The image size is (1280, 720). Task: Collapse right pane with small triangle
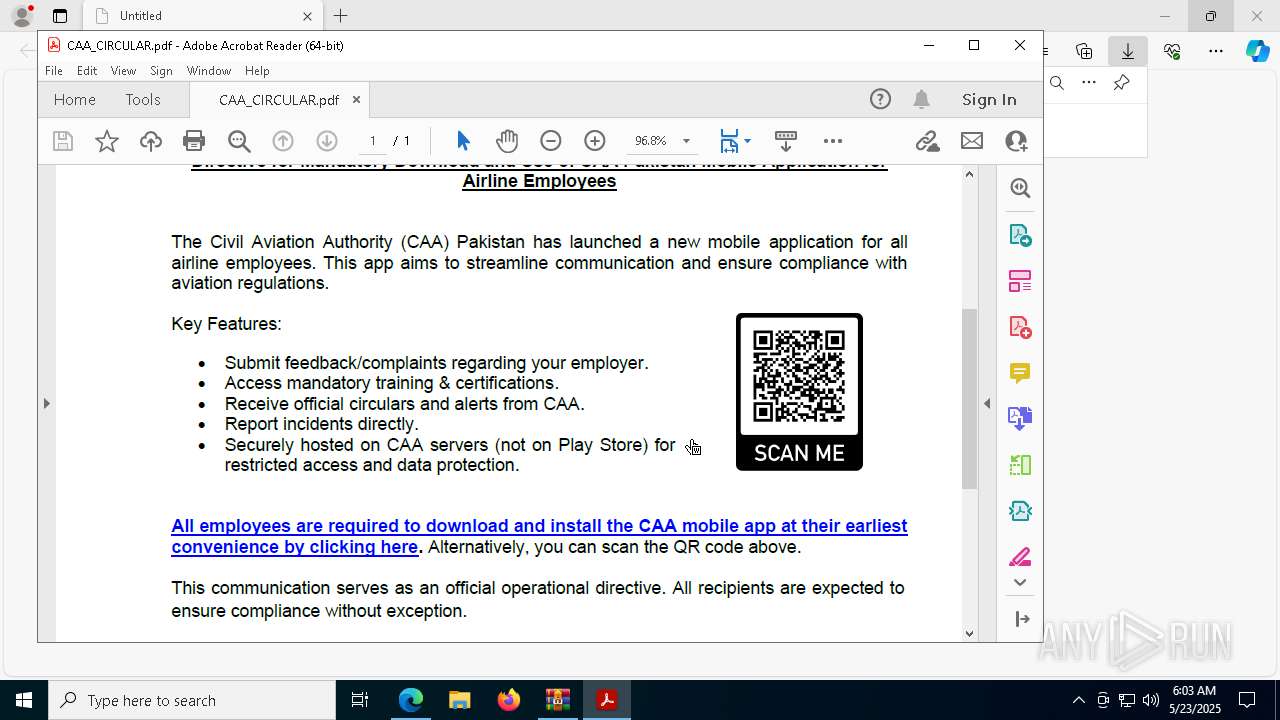pyautogui.click(x=987, y=403)
